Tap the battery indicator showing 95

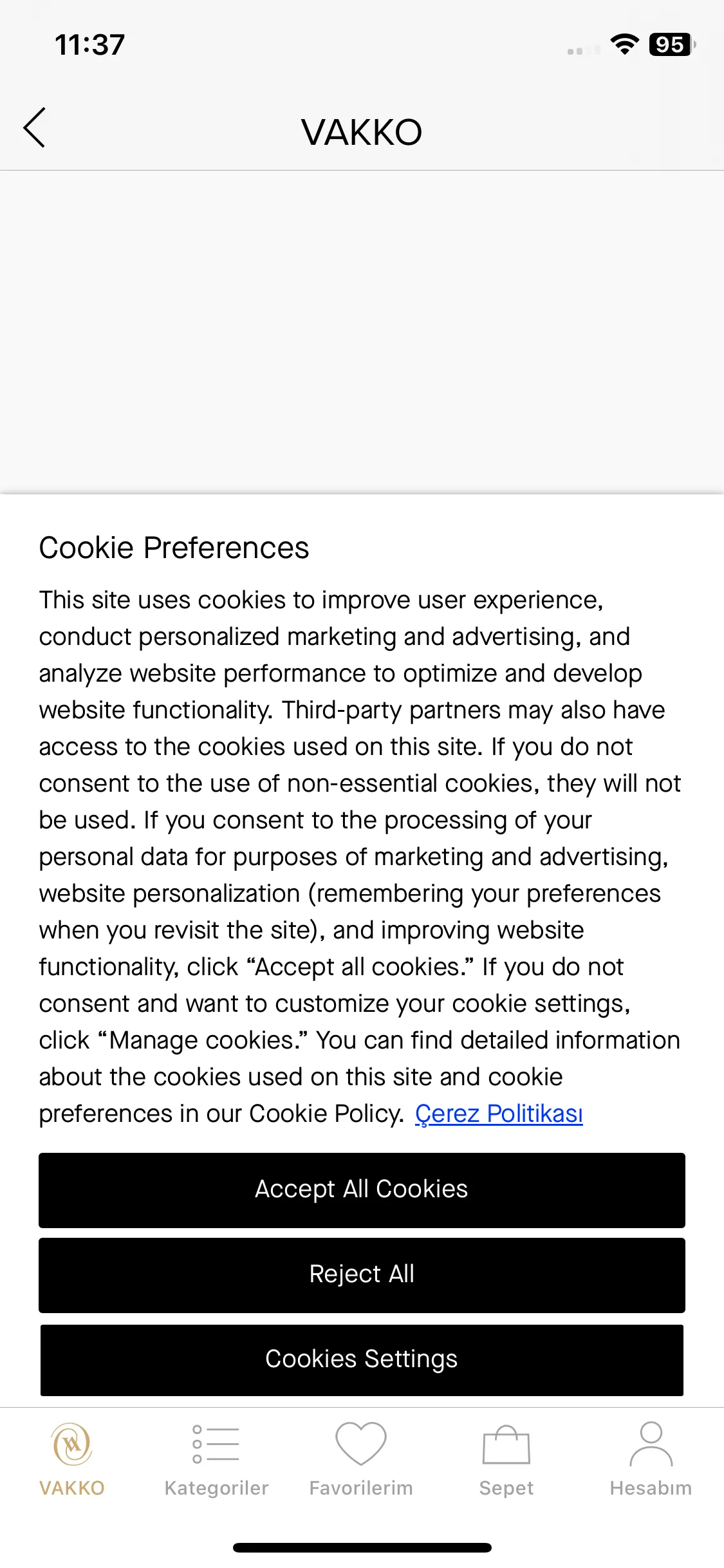pyautogui.click(x=673, y=44)
